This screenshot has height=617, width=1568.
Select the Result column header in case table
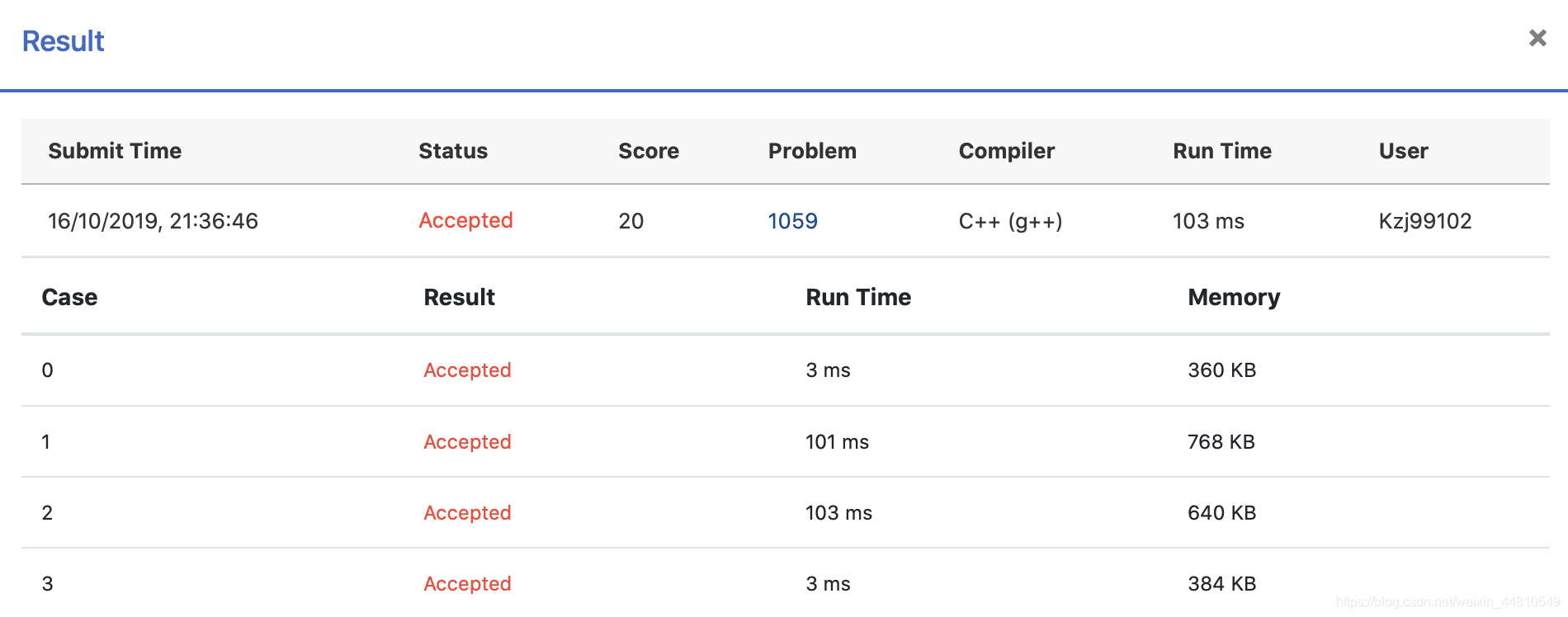tap(459, 297)
